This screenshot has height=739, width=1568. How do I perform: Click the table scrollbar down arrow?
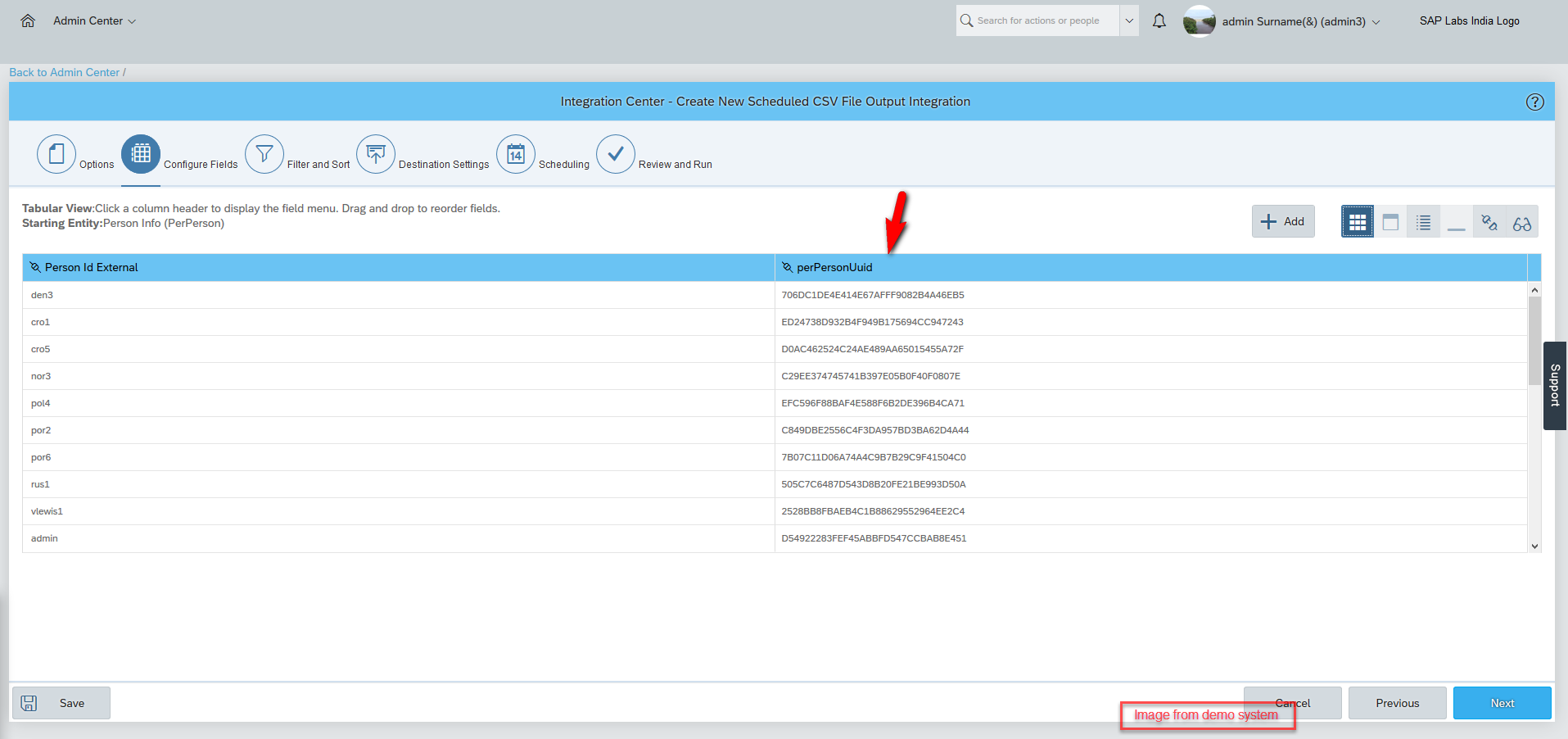click(1534, 546)
